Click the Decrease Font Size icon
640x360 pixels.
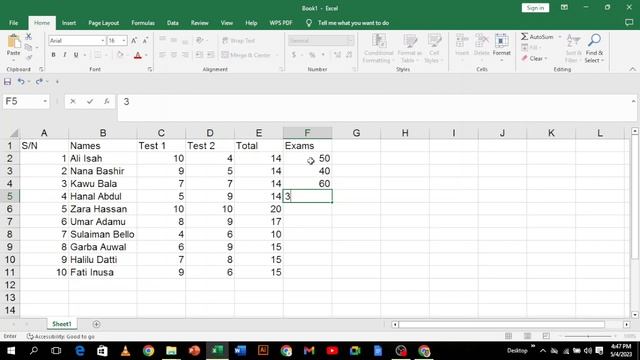[145, 40]
